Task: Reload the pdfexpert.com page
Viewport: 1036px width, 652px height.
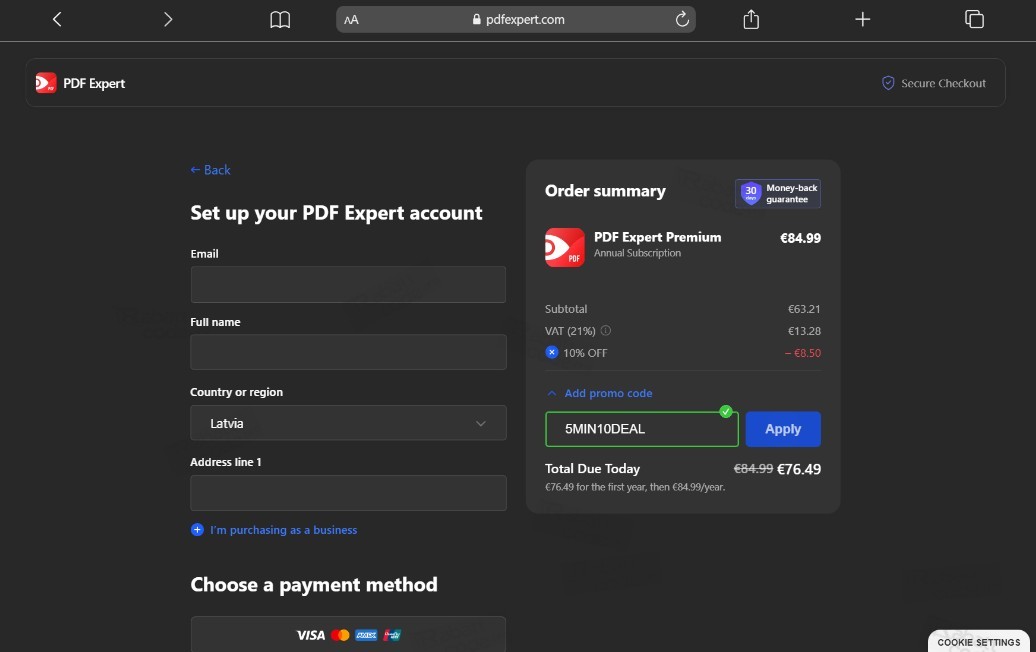Action: click(x=682, y=19)
